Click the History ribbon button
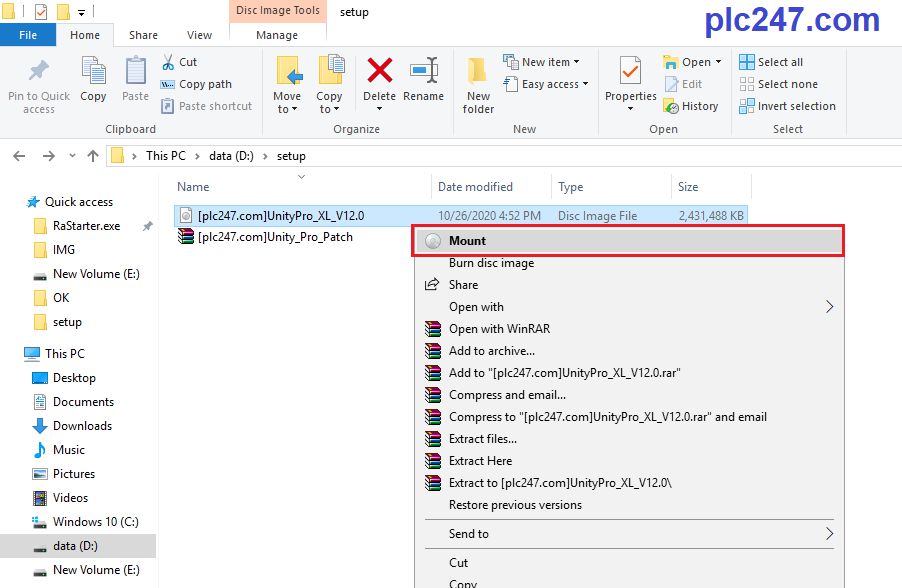This screenshot has width=902, height=588. [x=691, y=106]
